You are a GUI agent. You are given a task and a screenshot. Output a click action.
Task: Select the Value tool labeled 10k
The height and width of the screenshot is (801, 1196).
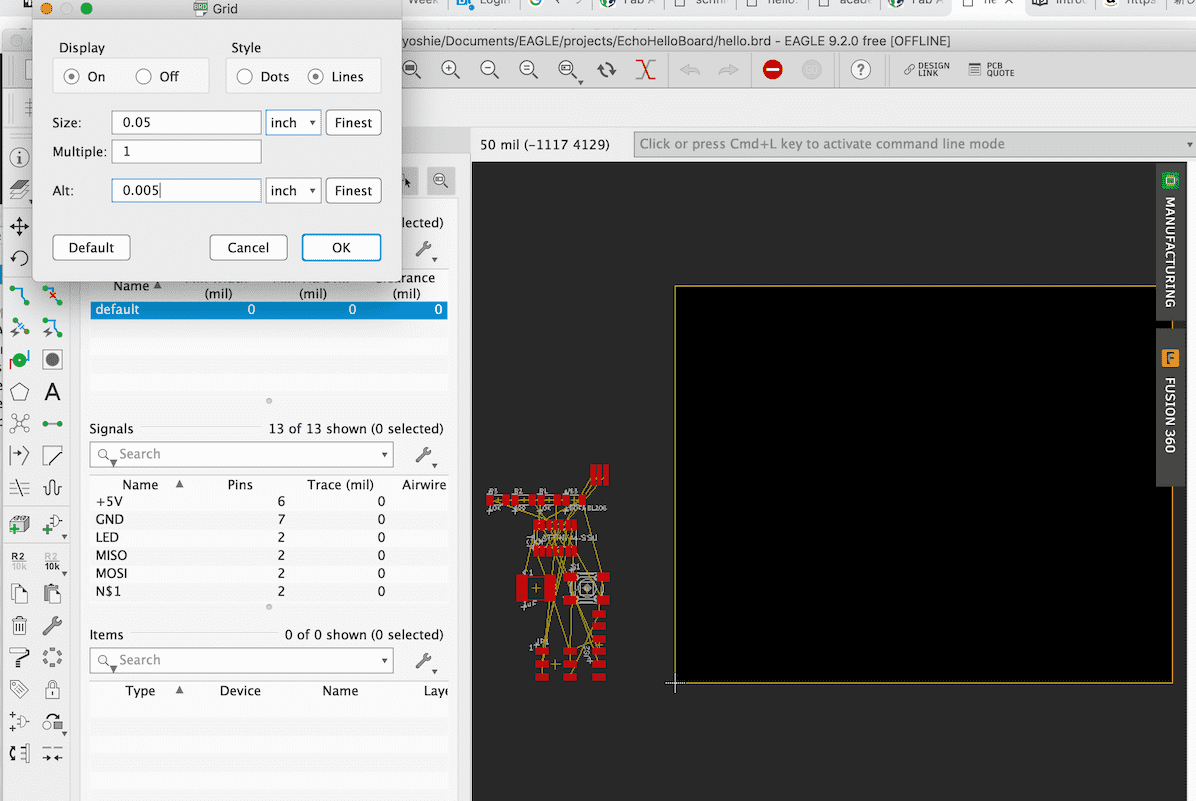(x=52, y=561)
